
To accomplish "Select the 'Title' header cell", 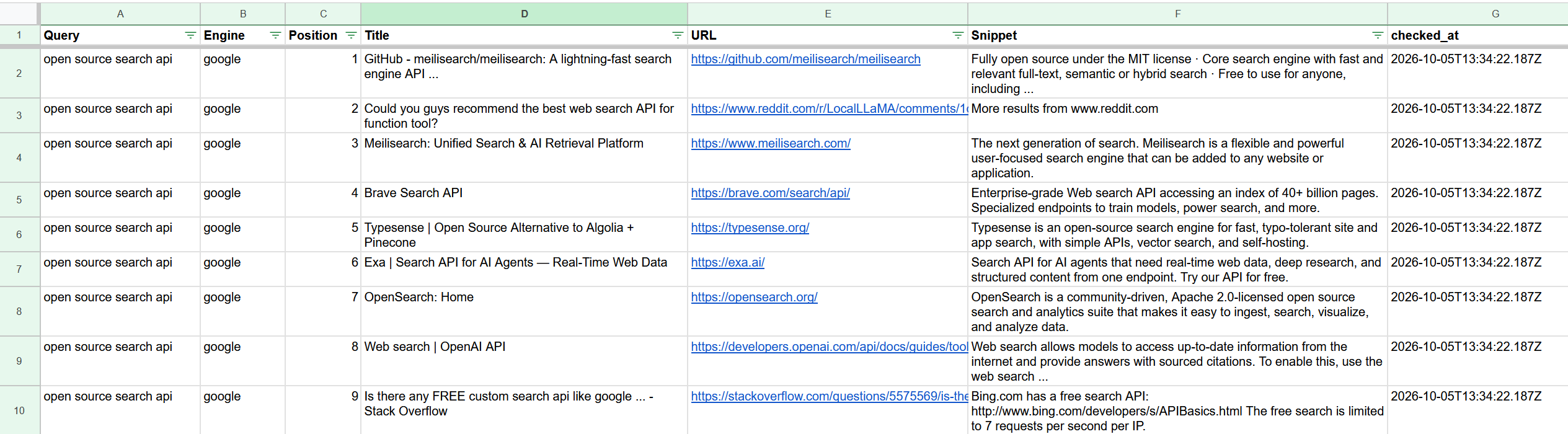I will point(525,35).
